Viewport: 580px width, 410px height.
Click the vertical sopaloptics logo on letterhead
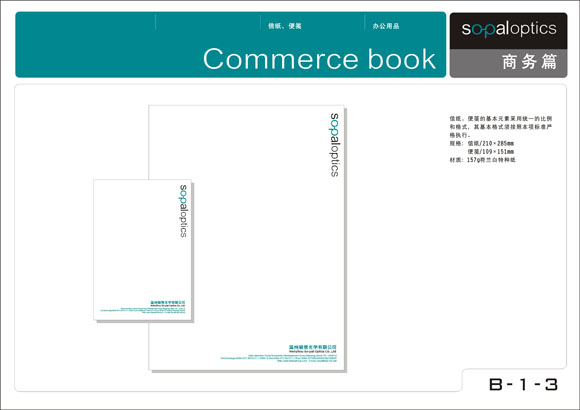click(334, 145)
